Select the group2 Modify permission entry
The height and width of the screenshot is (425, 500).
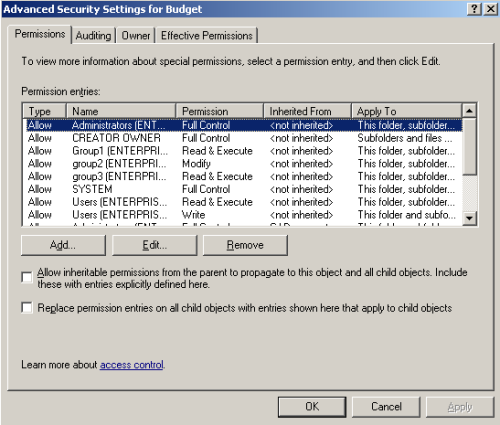[x=244, y=164]
